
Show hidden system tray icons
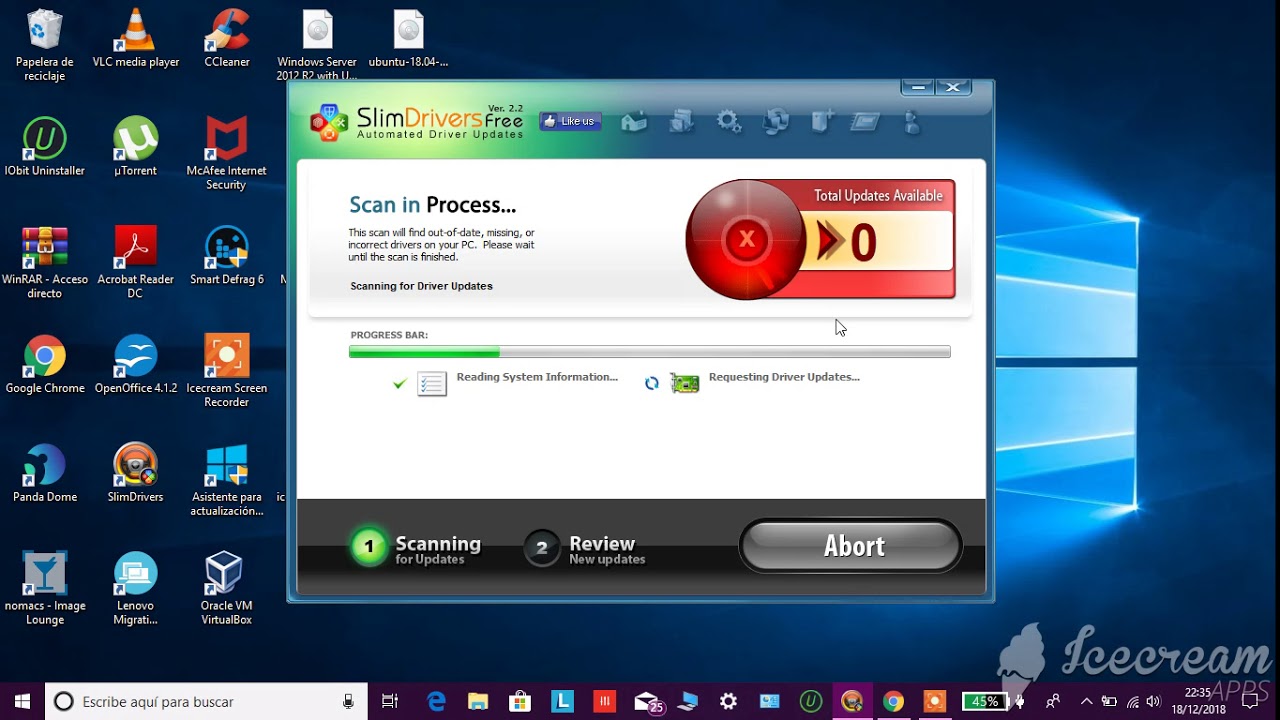click(x=1085, y=701)
